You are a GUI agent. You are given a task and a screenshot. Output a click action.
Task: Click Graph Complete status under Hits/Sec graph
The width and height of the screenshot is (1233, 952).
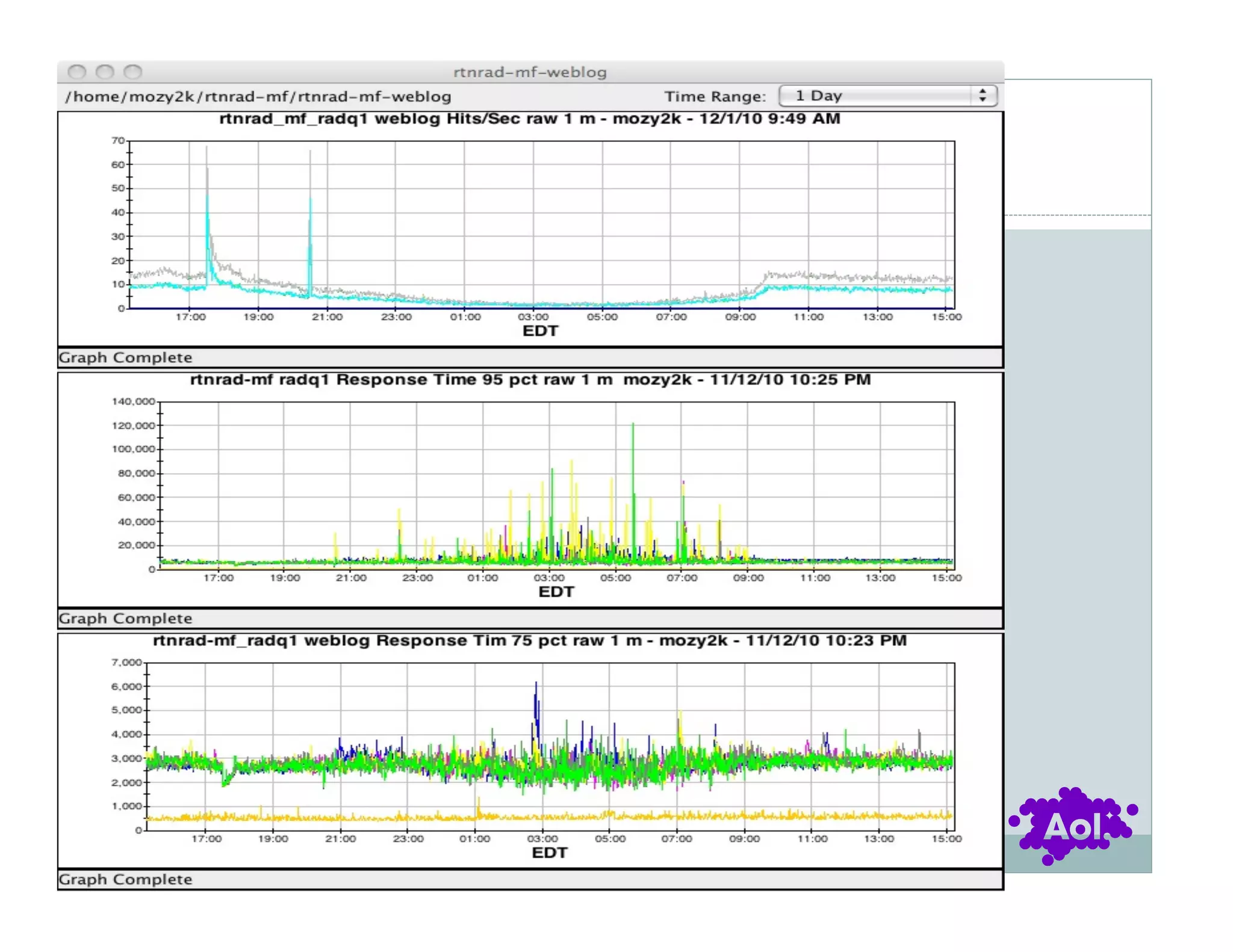point(125,357)
